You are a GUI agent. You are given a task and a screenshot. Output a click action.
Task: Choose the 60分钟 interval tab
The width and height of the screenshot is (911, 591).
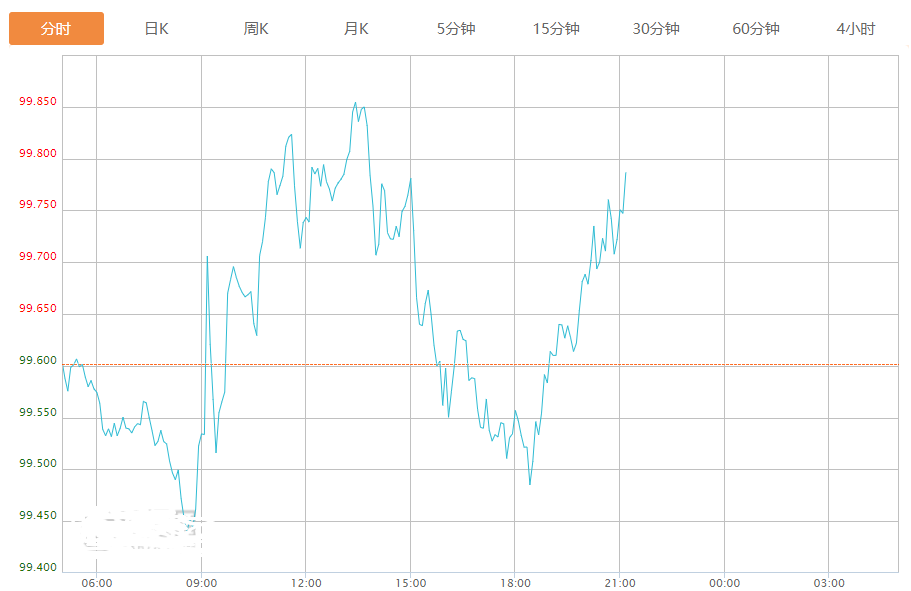point(756,28)
